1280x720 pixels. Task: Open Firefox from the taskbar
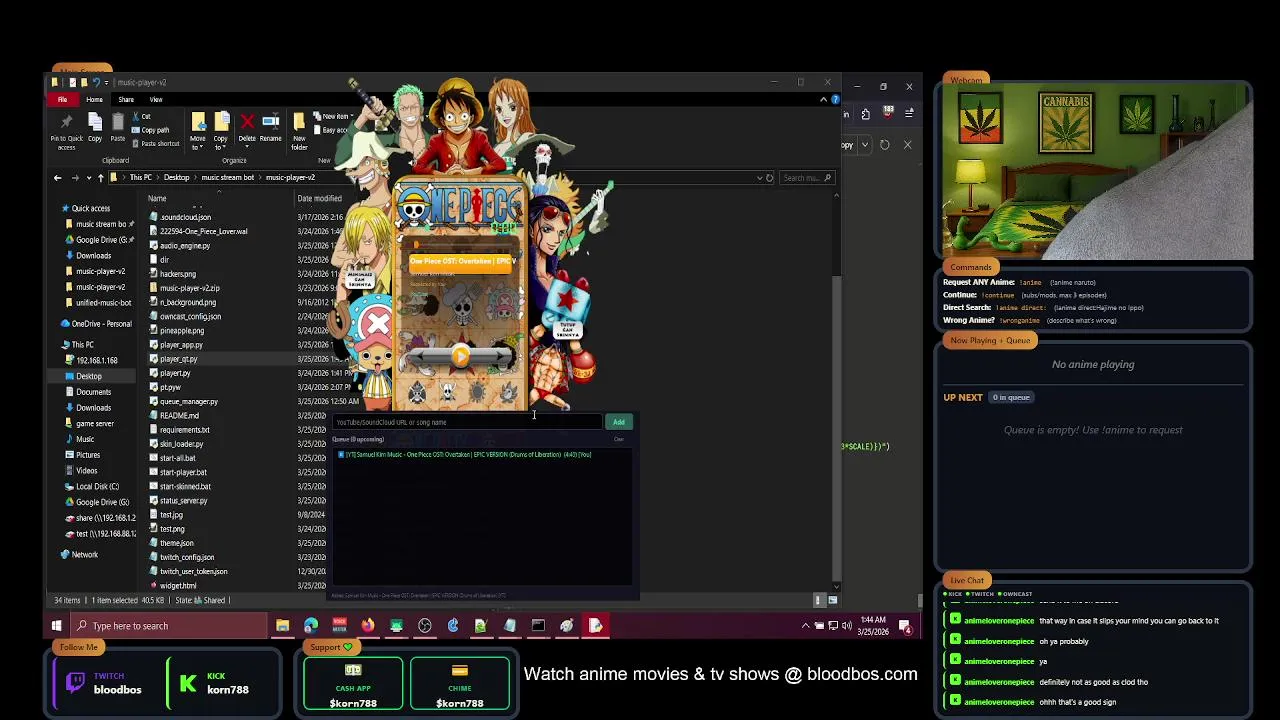(368, 626)
